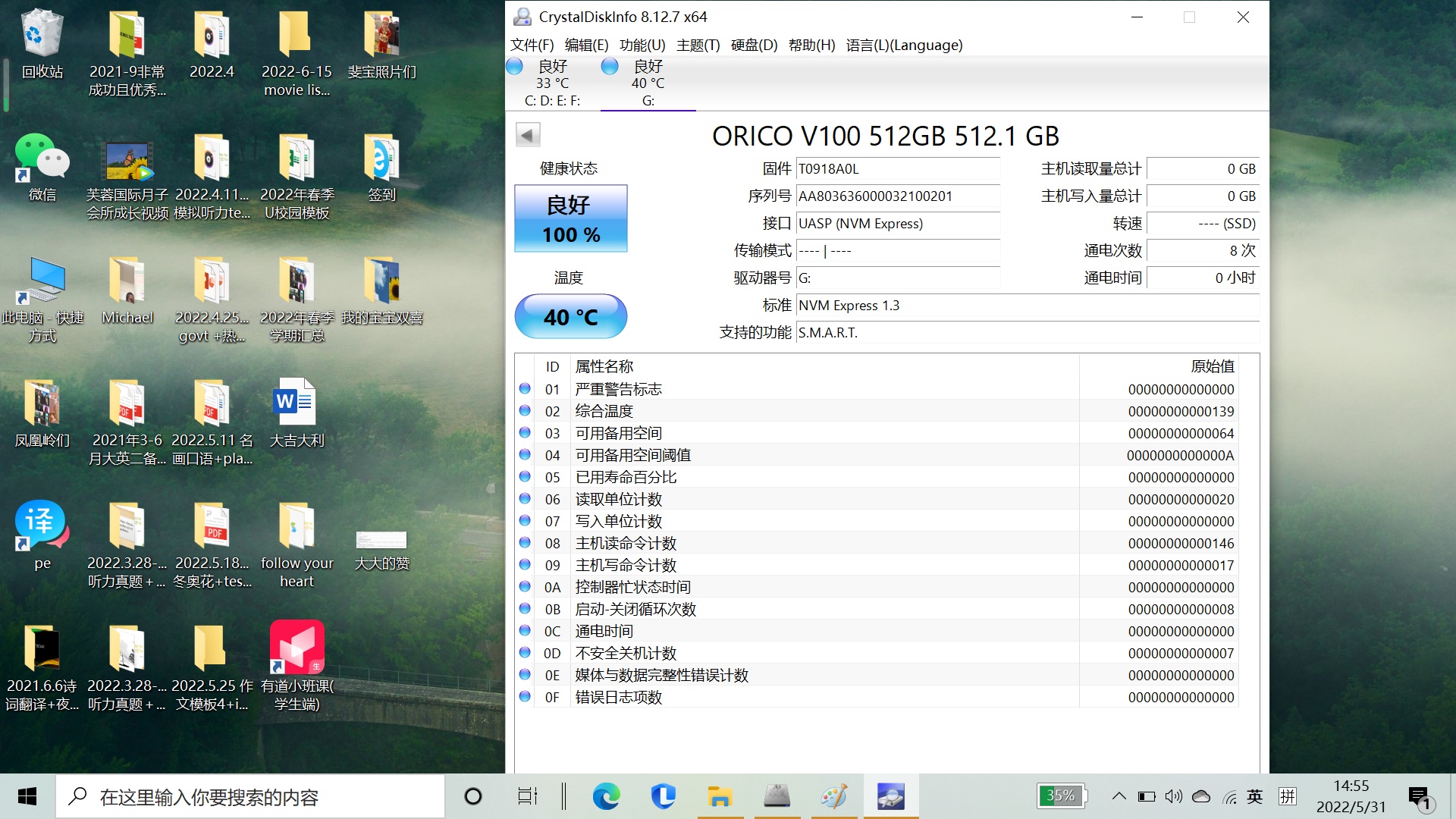Select the 综合温度 attribute row
Screen dimensions: 1456x819
877,411
